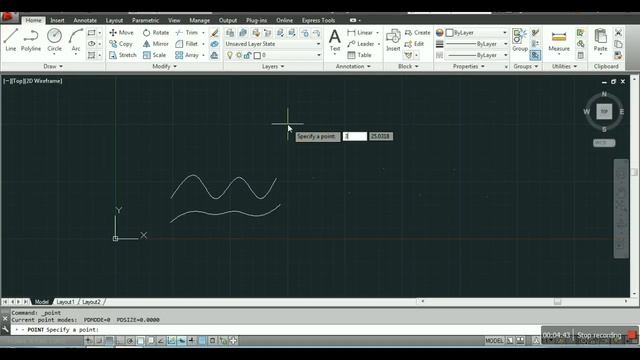Click the TOP face of ViewCube
Screen dimensions: 640x360
tap(604, 111)
